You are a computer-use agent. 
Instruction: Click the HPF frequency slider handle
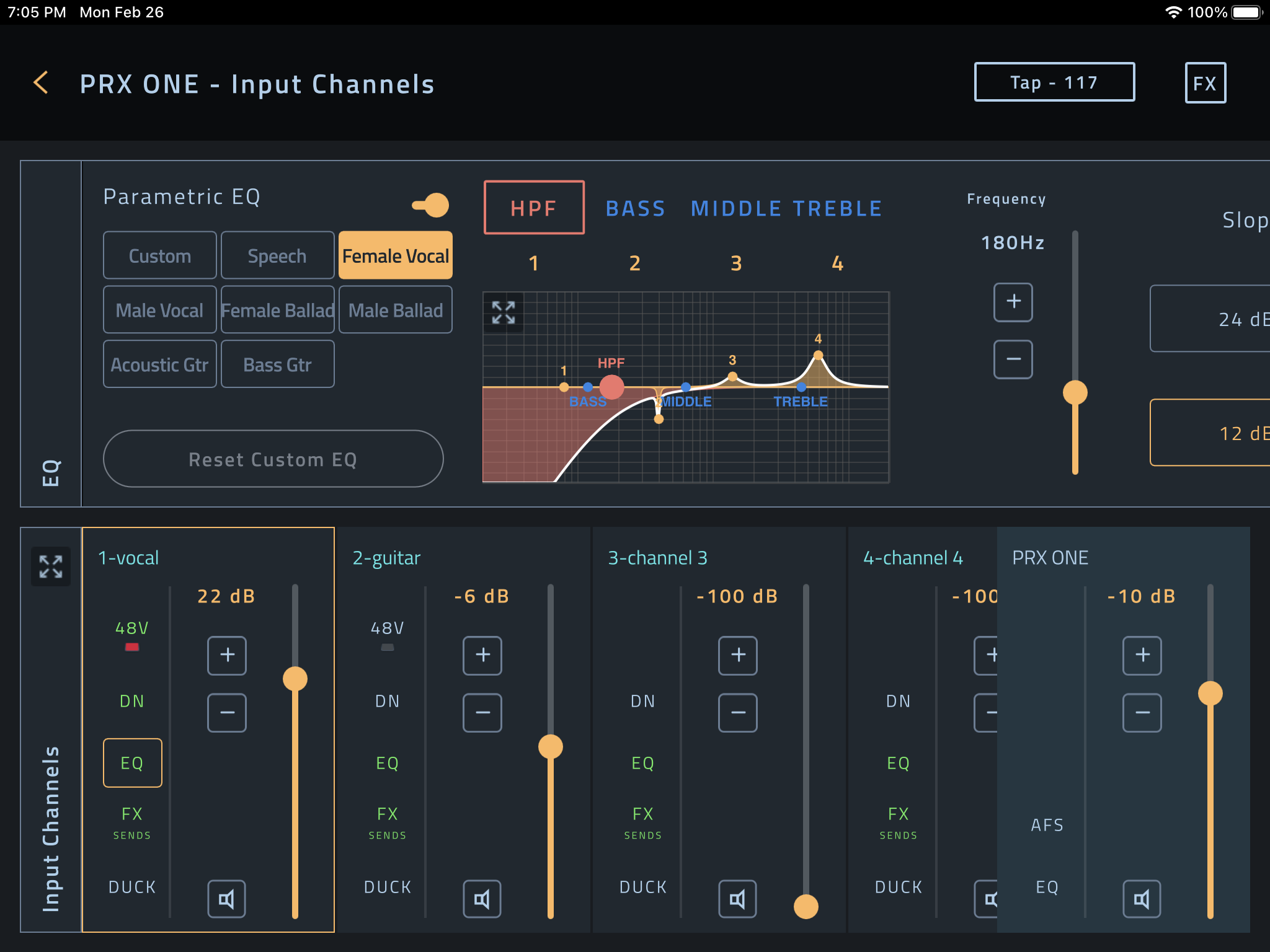1075,393
